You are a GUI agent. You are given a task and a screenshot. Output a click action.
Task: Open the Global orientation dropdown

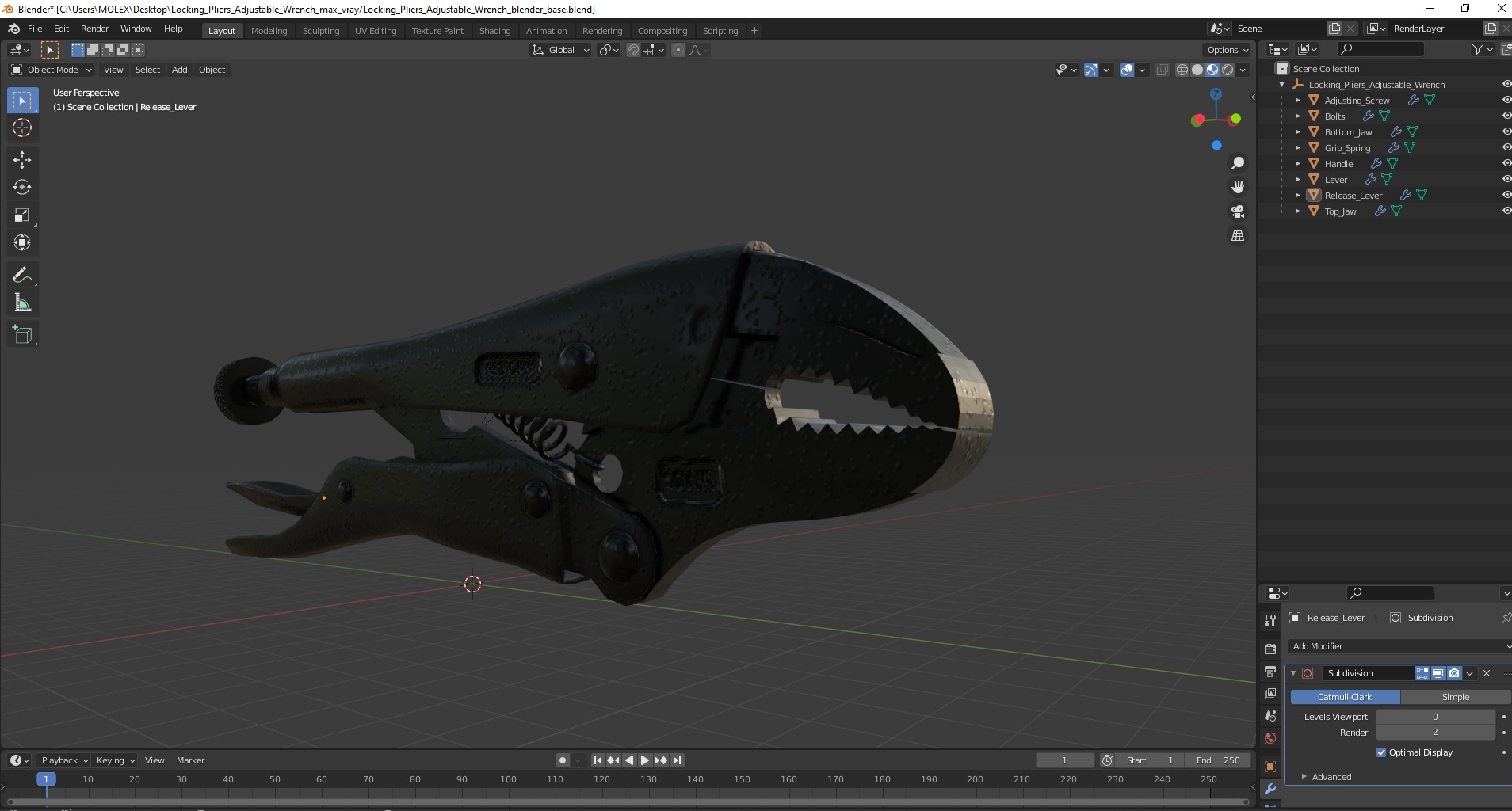point(560,50)
